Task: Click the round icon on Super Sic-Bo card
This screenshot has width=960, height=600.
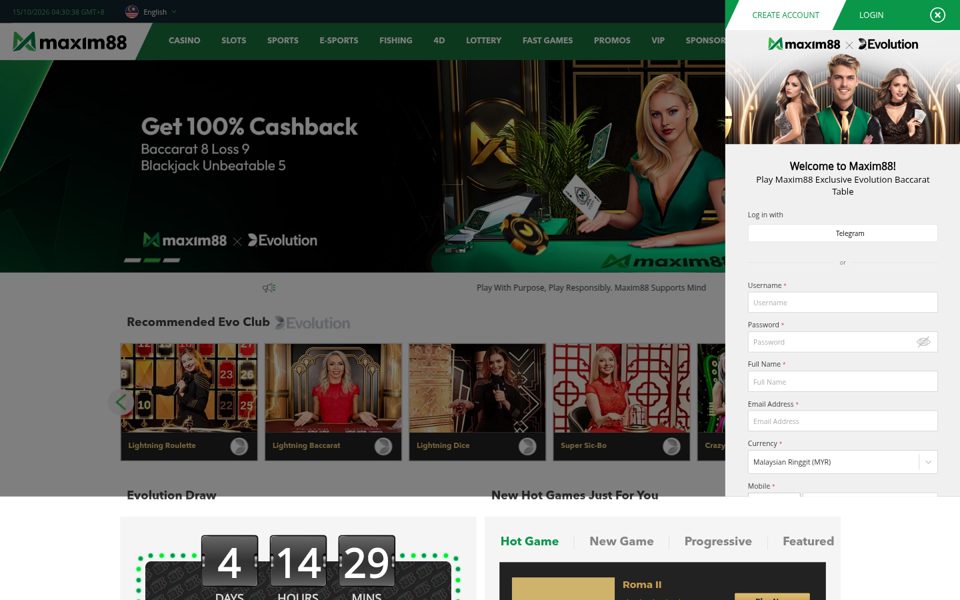Action: (x=672, y=446)
